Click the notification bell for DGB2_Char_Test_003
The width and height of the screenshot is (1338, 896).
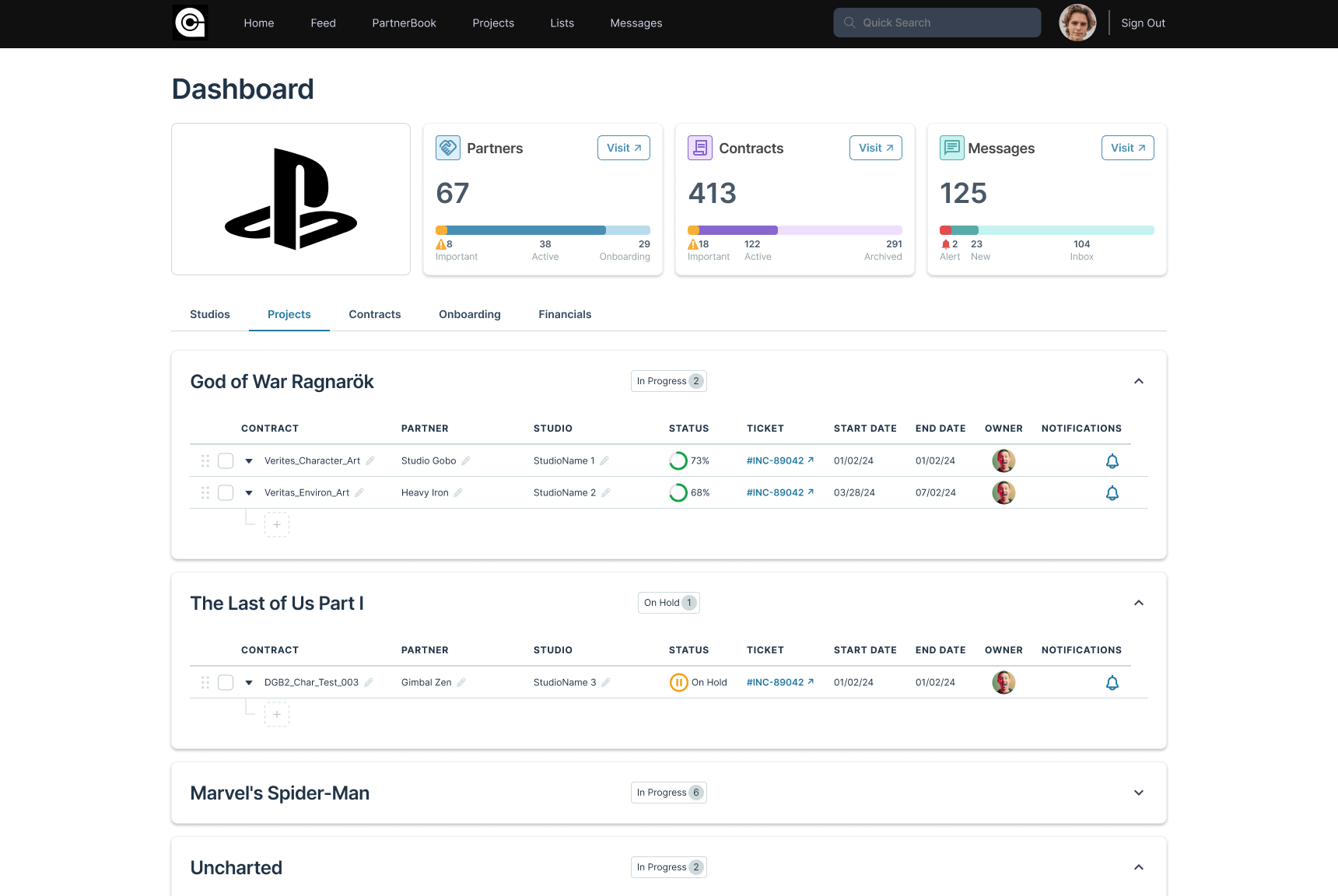coord(1112,683)
